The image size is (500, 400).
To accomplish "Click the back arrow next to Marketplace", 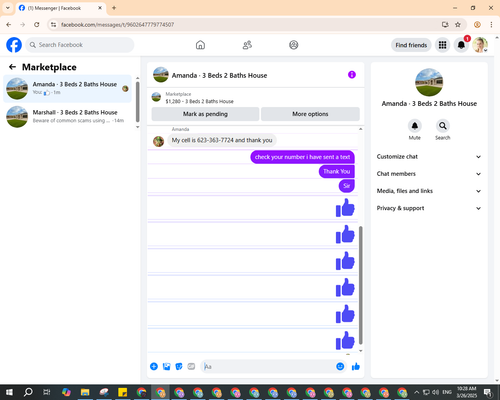I will (12, 67).
